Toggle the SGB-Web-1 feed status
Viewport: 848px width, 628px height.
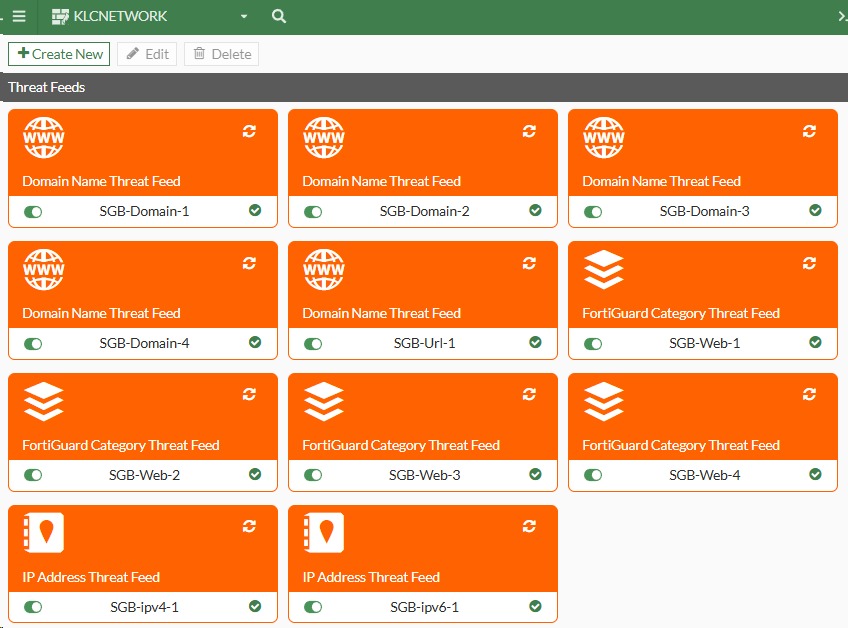[x=593, y=343]
